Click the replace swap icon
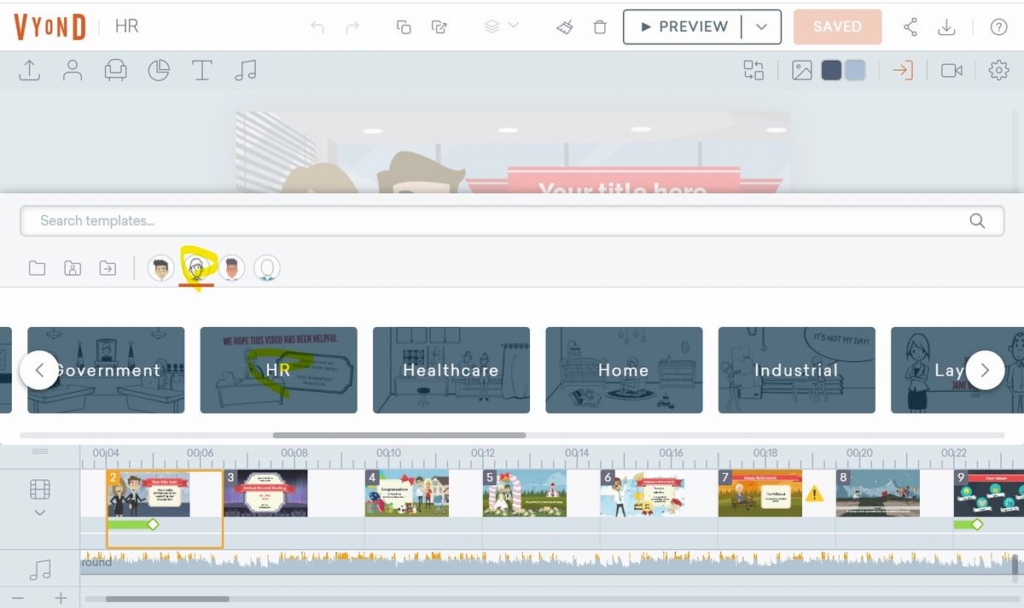Viewport: 1024px width, 608px height. [754, 70]
